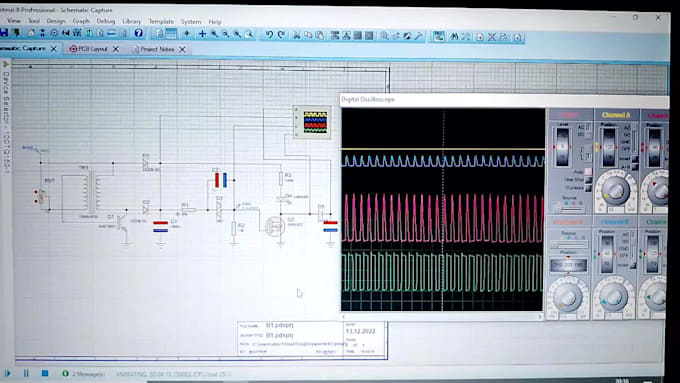680x383 pixels.
Task: Click the Horizontal timebase knob
Action: coord(568,297)
